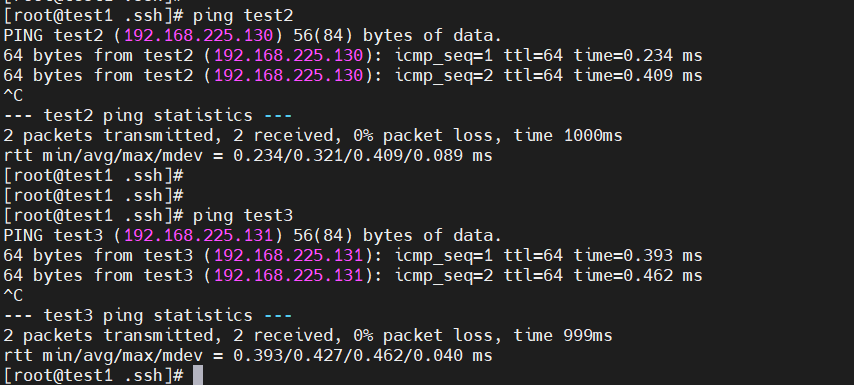Click the time=0.462 ms value
The width and height of the screenshot is (854, 385).
click(638, 276)
